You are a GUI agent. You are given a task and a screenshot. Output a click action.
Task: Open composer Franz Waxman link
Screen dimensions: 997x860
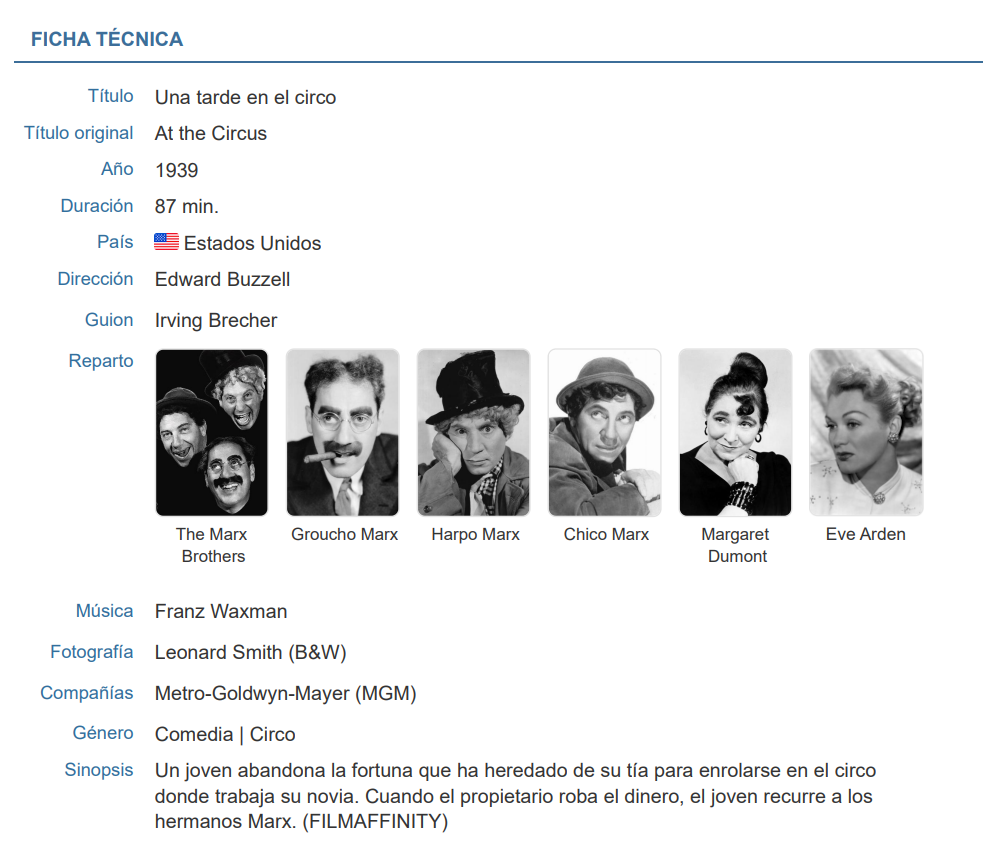[x=221, y=611]
